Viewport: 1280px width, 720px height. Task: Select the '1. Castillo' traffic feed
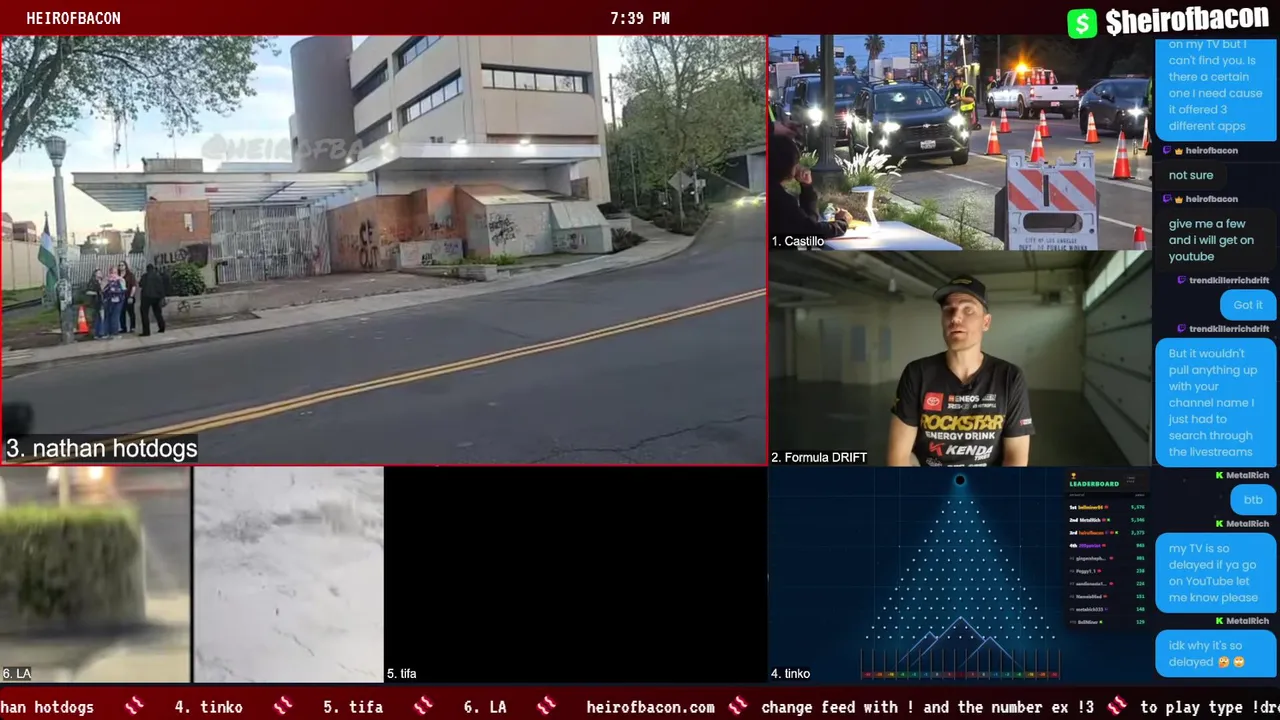click(960, 143)
